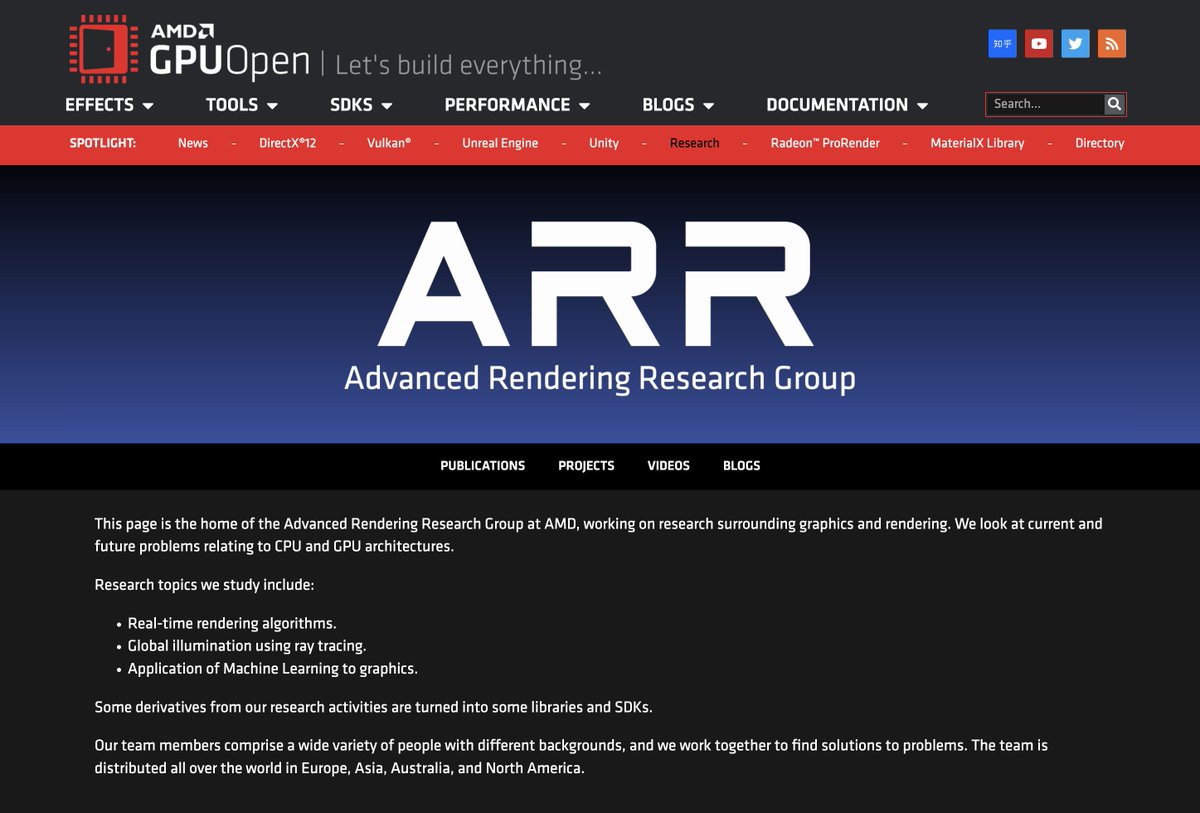Switch to the PUBLICATIONS tab
This screenshot has width=1200, height=813.
pos(482,466)
